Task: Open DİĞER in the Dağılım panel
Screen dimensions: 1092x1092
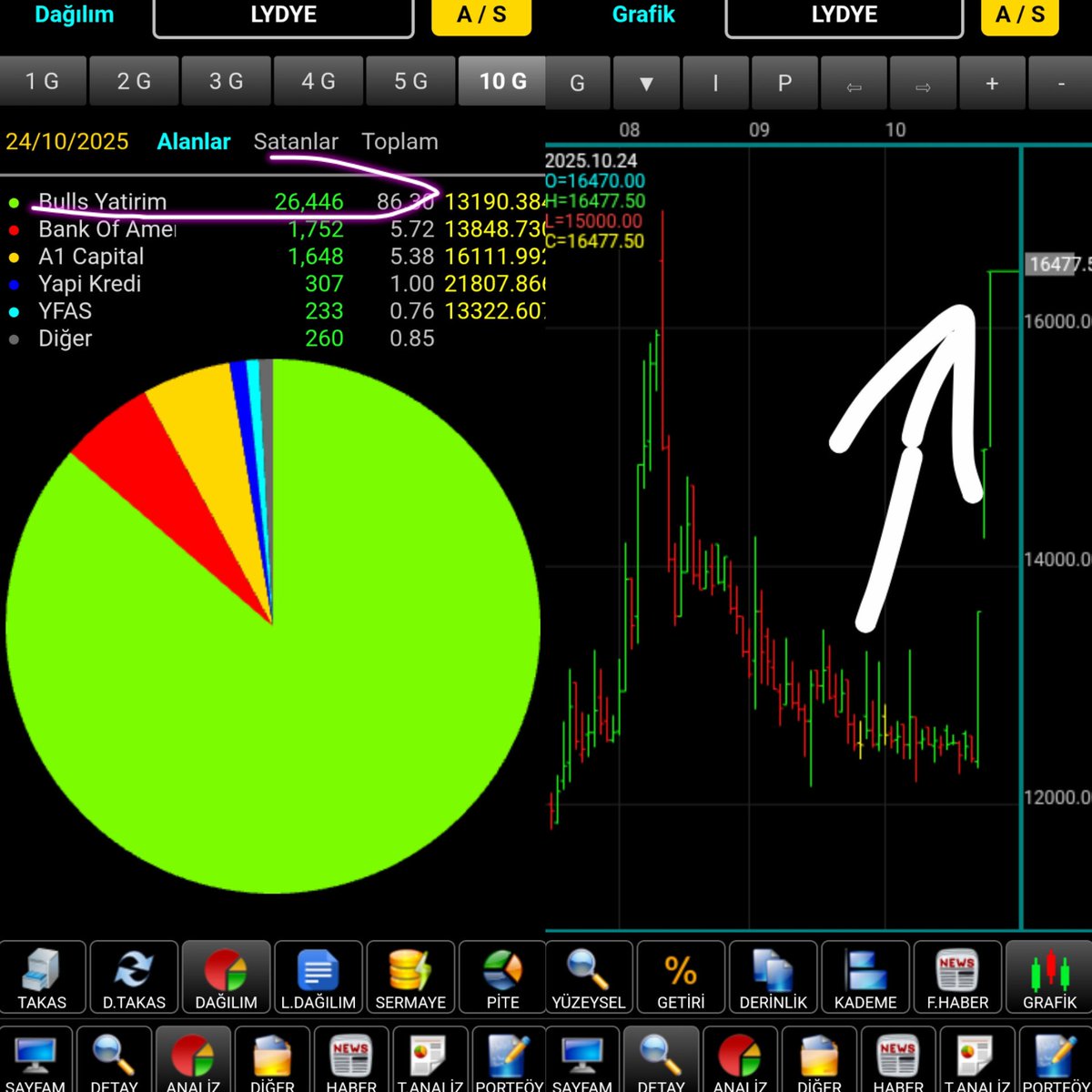Action: [272, 1060]
